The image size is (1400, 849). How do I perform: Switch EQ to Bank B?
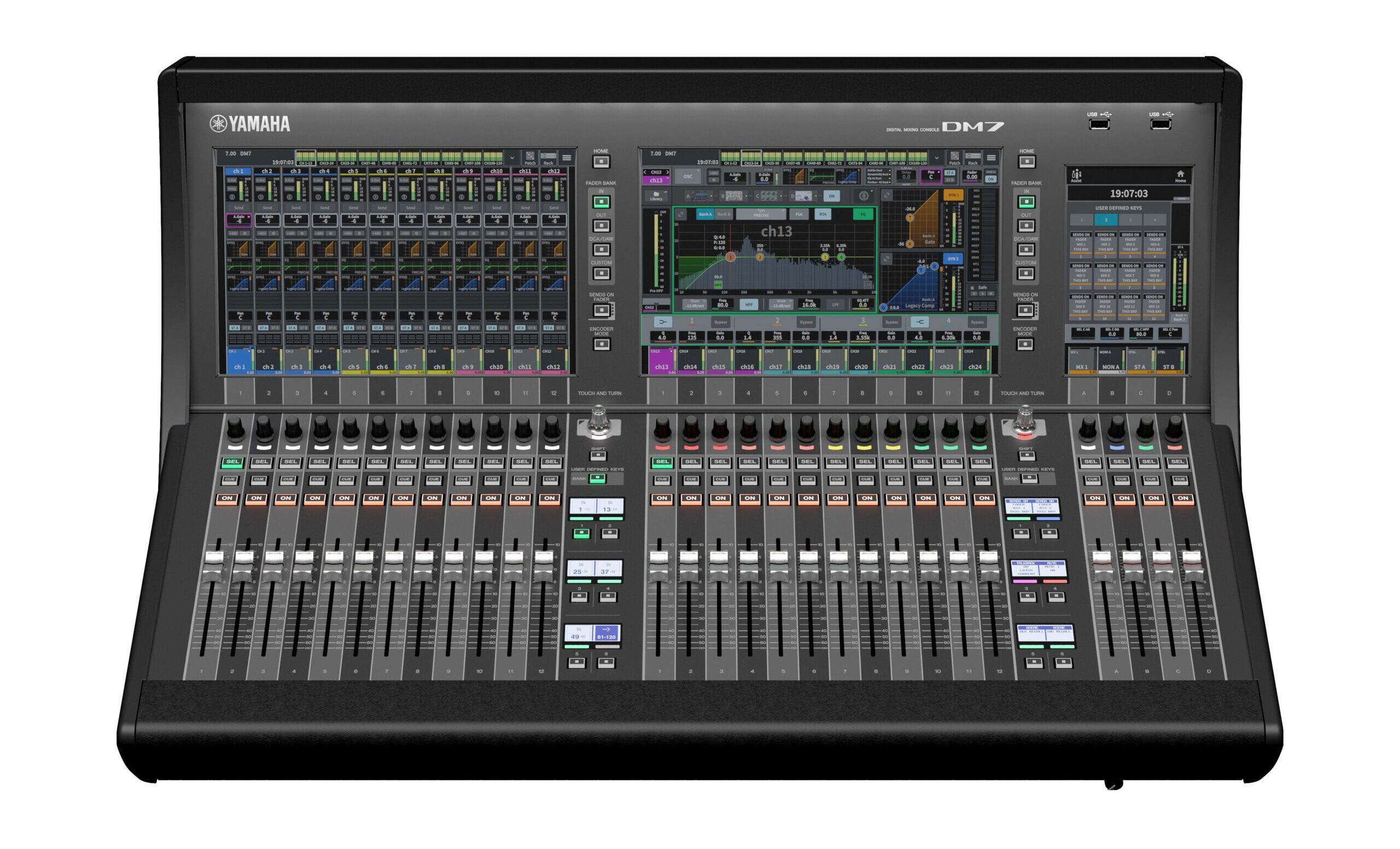pyautogui.click(x=724, y=214)
